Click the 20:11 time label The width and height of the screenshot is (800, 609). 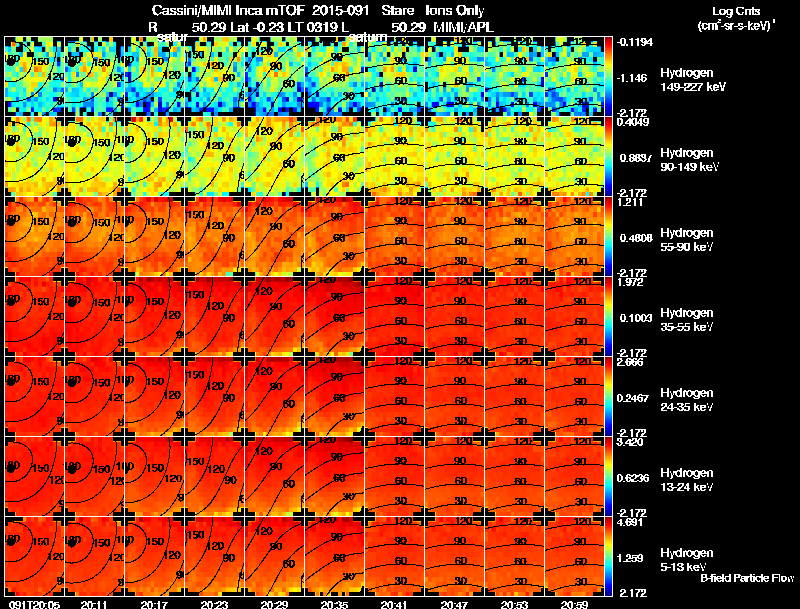coord(94,604)
